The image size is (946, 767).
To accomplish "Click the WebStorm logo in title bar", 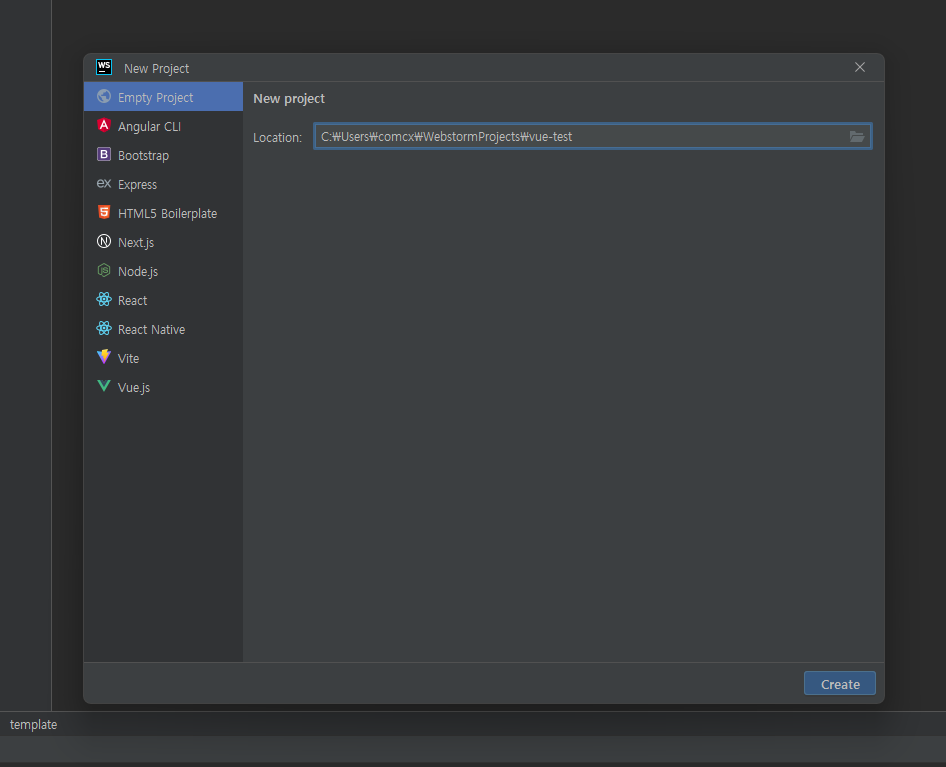I will click(x=104, y=67).
